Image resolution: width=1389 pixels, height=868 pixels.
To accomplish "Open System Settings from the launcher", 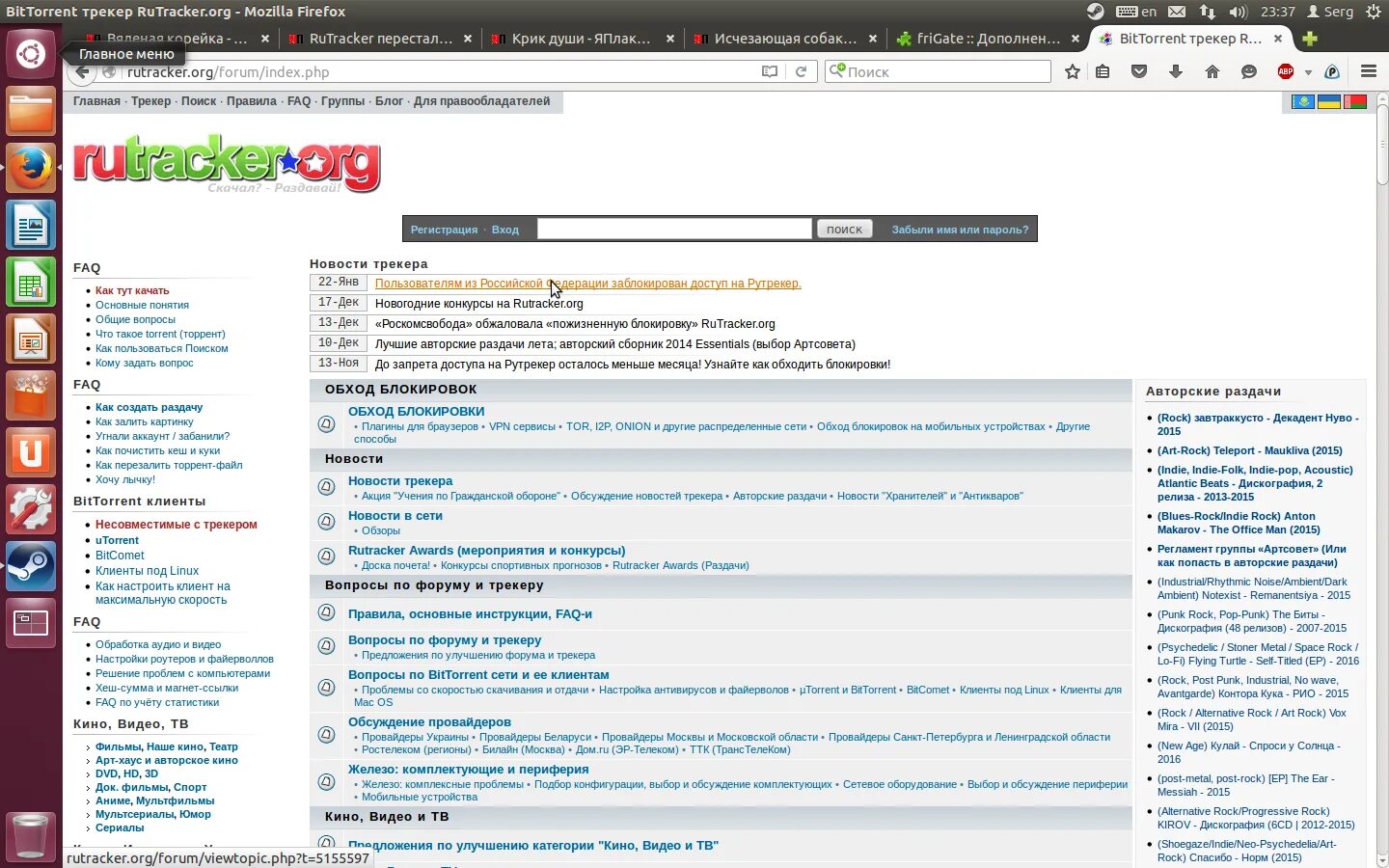I will pos(31,510).
